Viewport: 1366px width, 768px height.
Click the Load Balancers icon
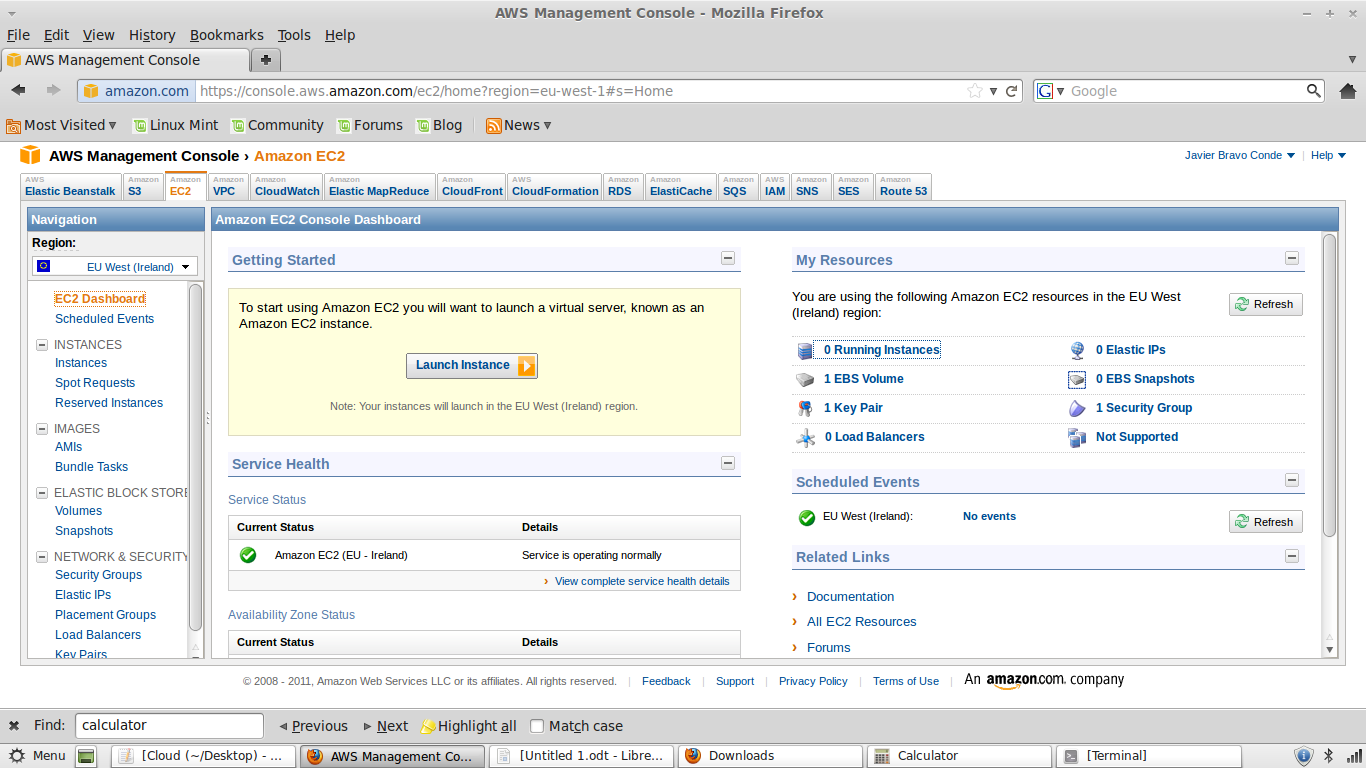pyautogui.click(x=806, y=438)
